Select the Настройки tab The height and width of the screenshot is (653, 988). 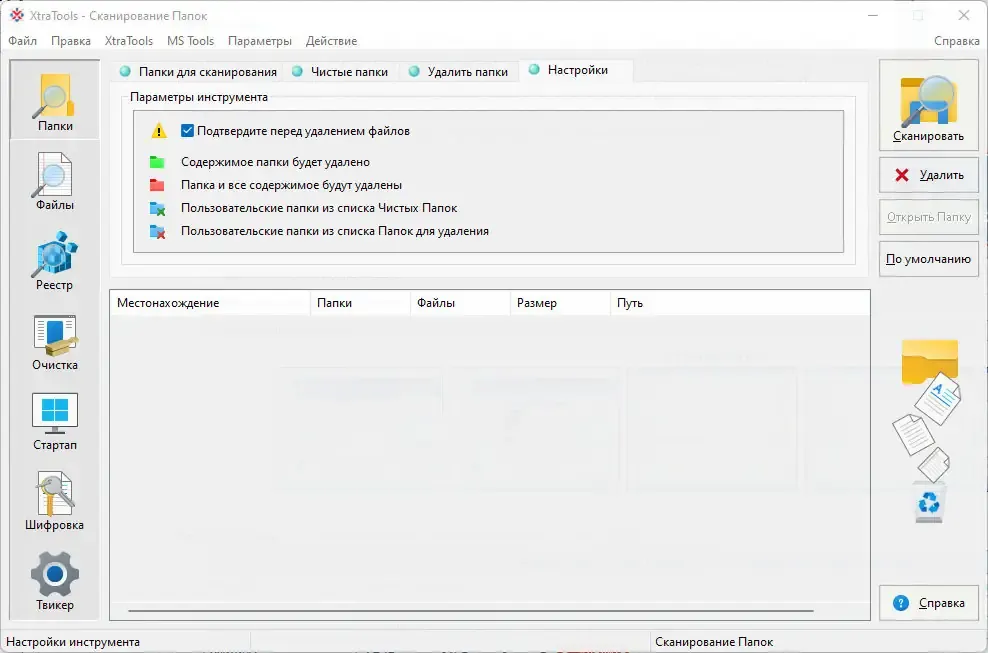click(x=575, y=70)
